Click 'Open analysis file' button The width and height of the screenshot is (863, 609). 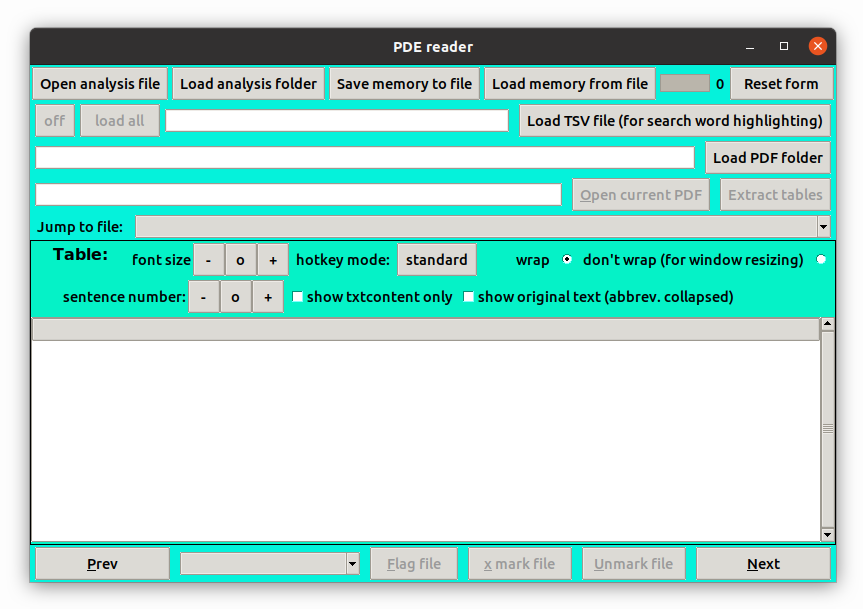100,84
